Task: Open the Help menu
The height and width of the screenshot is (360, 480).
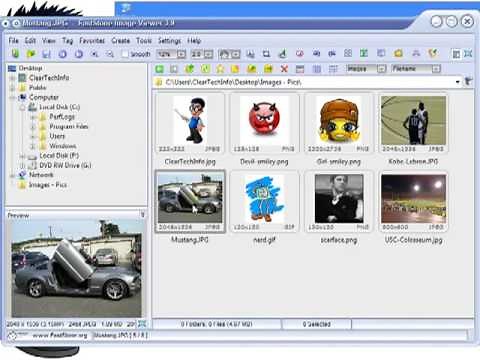Action: (194, 41)
